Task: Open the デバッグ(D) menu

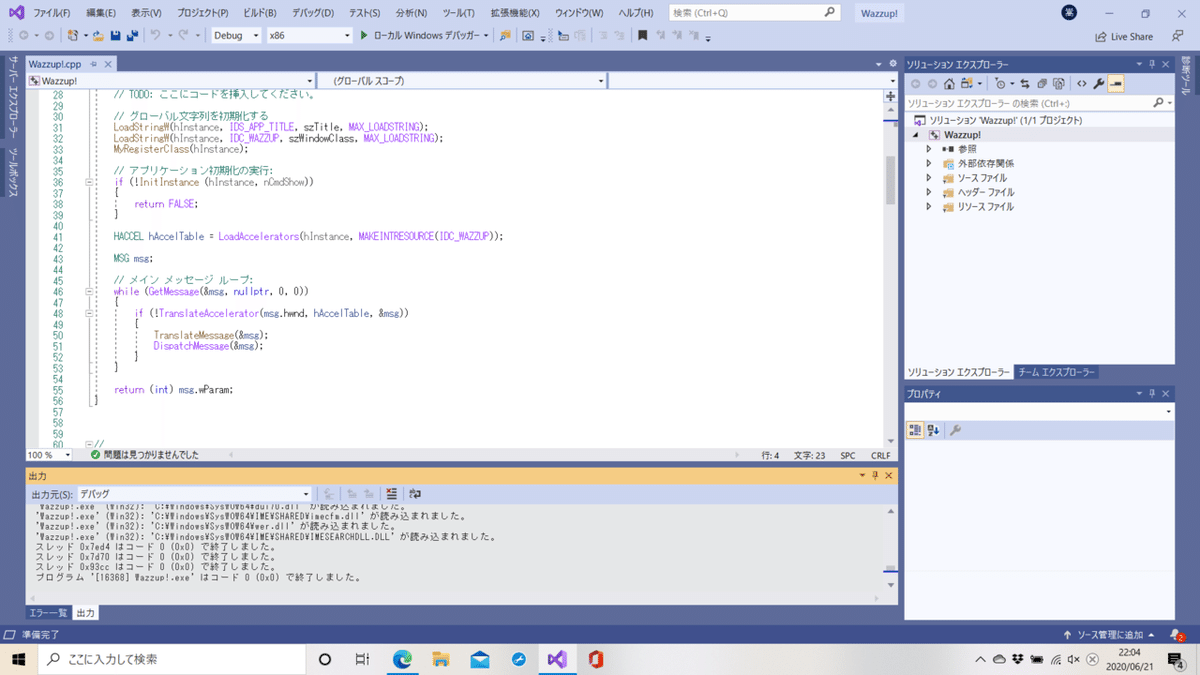Action: [x=313, y=13]
